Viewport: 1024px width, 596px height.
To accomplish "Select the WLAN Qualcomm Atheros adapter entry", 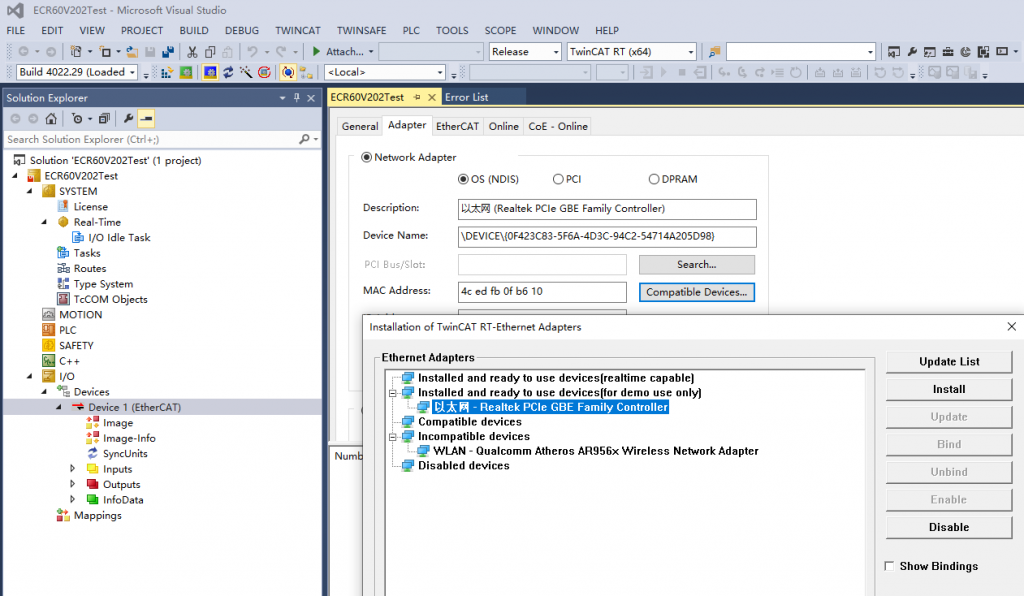I will (x=596, y=451).
